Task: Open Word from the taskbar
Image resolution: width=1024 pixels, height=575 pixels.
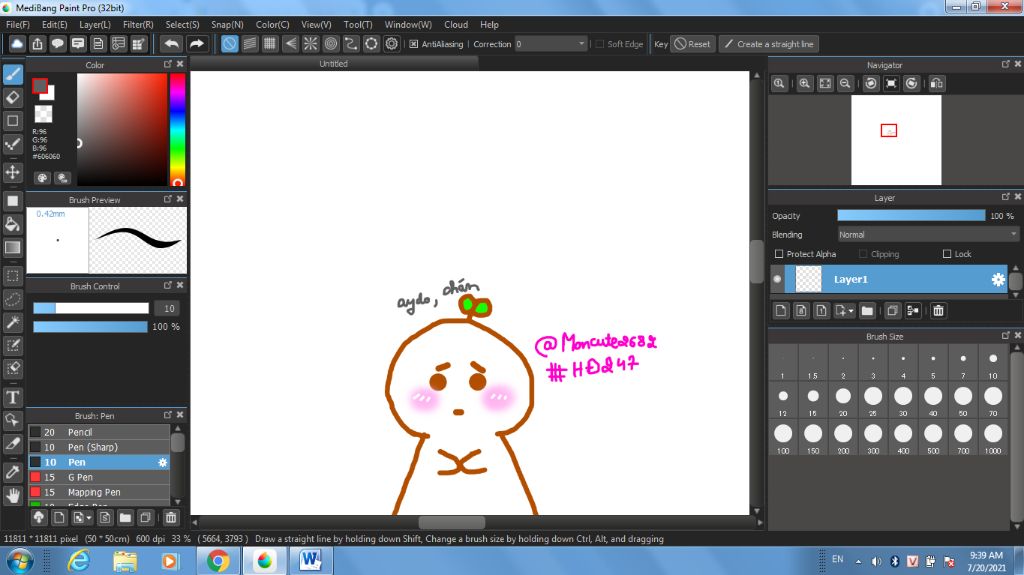Action: pyautogui.click(x=312, y=561)
